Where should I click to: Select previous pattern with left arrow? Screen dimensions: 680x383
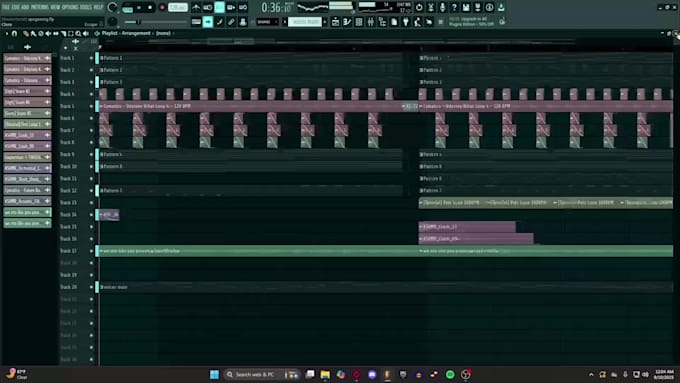285,22
